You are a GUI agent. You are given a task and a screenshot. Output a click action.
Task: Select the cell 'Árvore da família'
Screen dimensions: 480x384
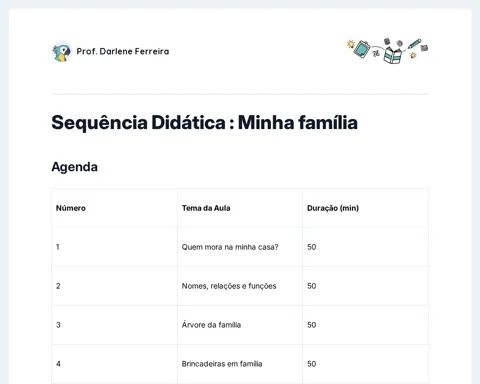(x=240, y=325)
